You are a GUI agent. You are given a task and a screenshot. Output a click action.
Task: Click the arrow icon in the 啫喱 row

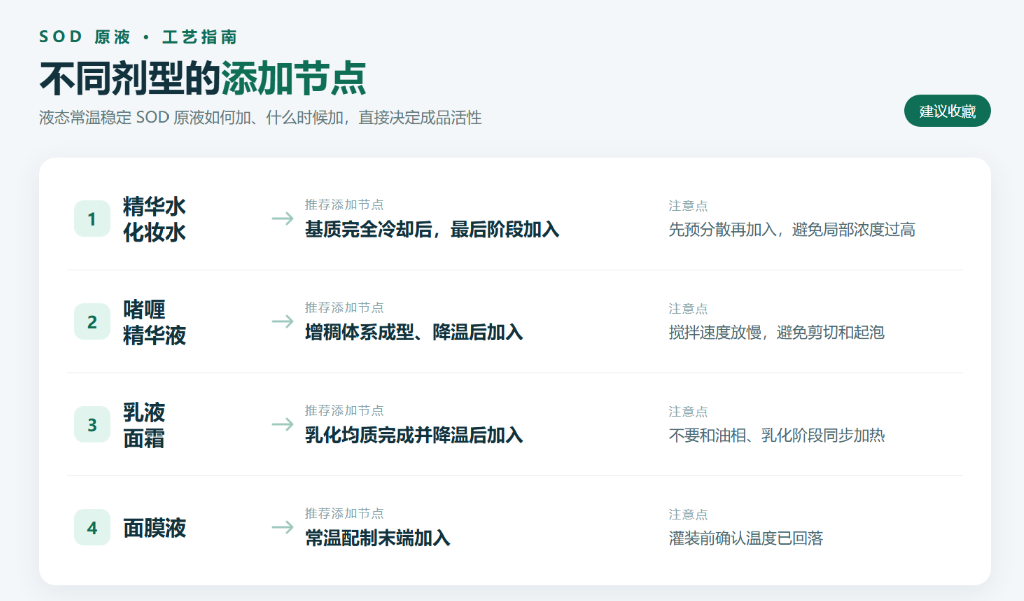tap(283, 321)
